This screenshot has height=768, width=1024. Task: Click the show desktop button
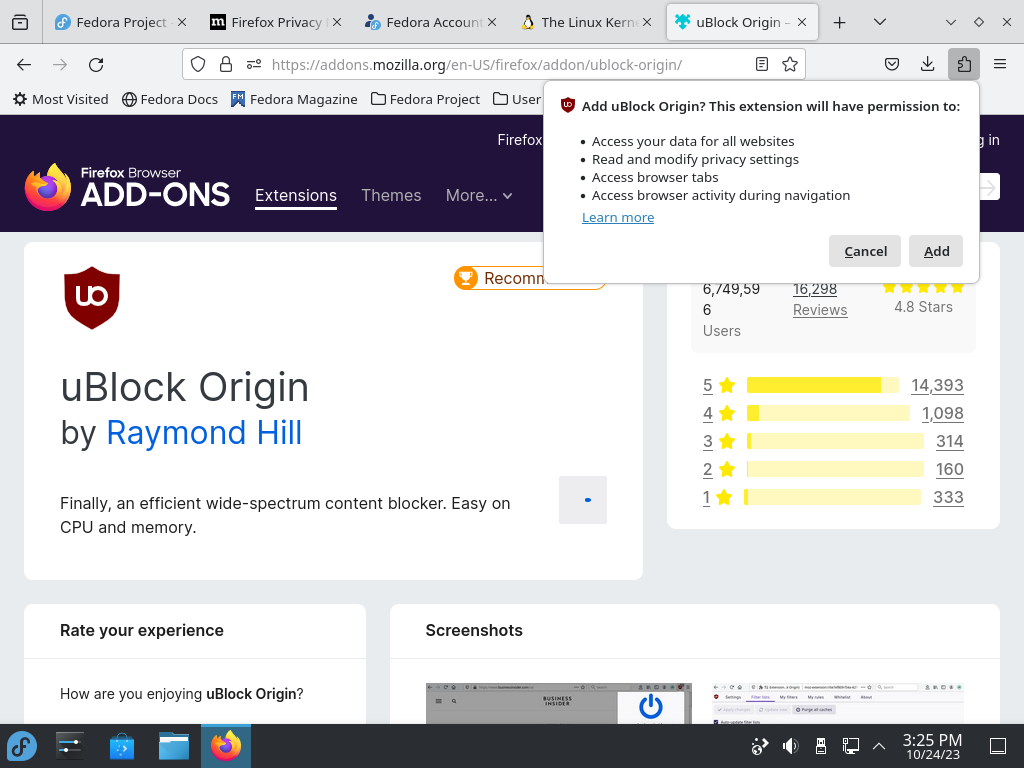[x=998, y=746]
